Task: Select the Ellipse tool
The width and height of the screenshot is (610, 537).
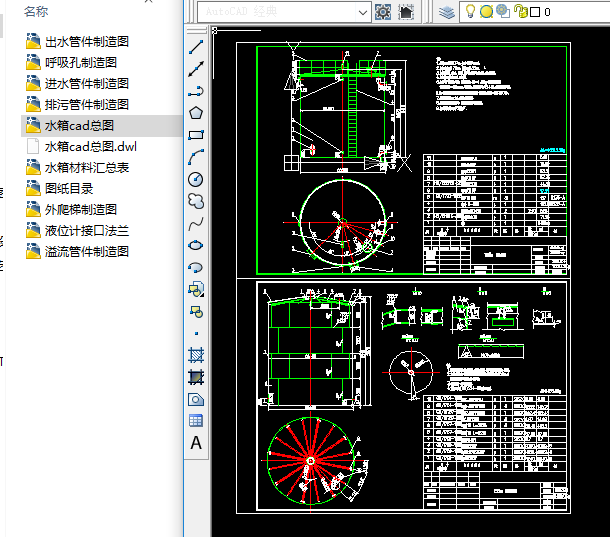Action: pyautogui.click(x=196, y=246)
